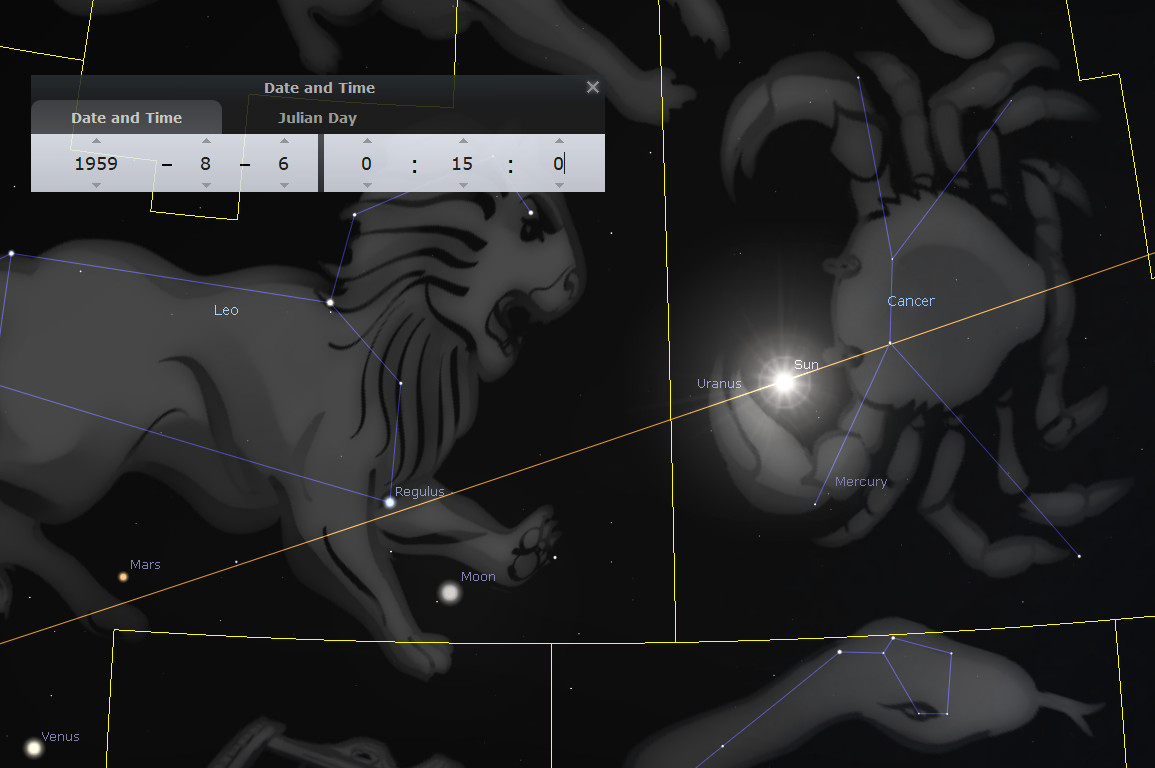1155x768 pixels.
Task: Increase the day with the up arrow
Action: [x=284, y=141]
